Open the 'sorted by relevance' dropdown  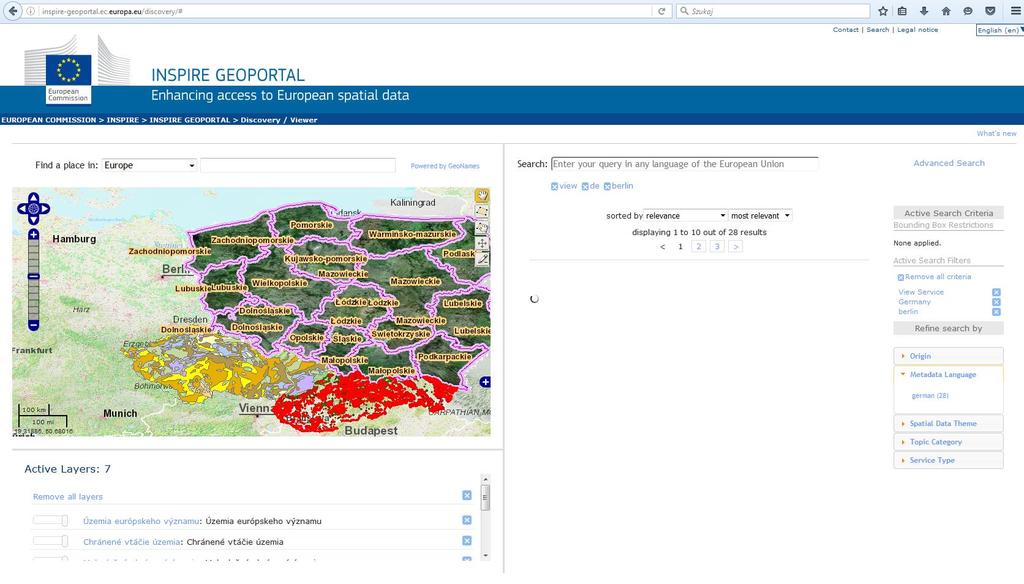point(685,216)
